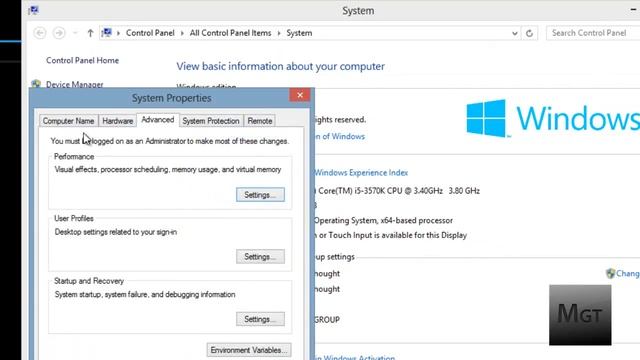The width and height of the screenshot is (640, 360).
Task: Close the System Properties dialog
Action: pyautogui.click(x=300, y=95)
